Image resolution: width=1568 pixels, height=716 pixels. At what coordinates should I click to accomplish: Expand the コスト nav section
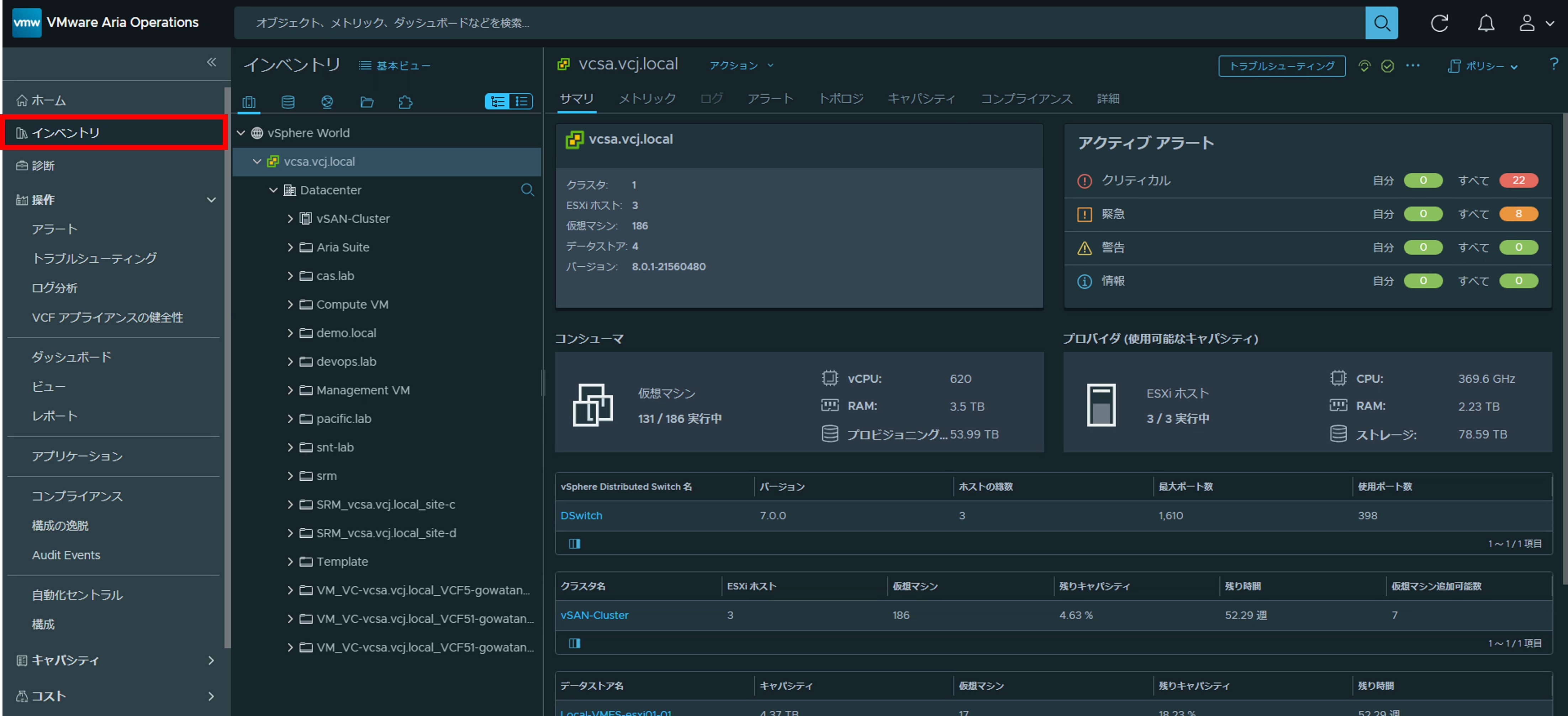(211, 696)
